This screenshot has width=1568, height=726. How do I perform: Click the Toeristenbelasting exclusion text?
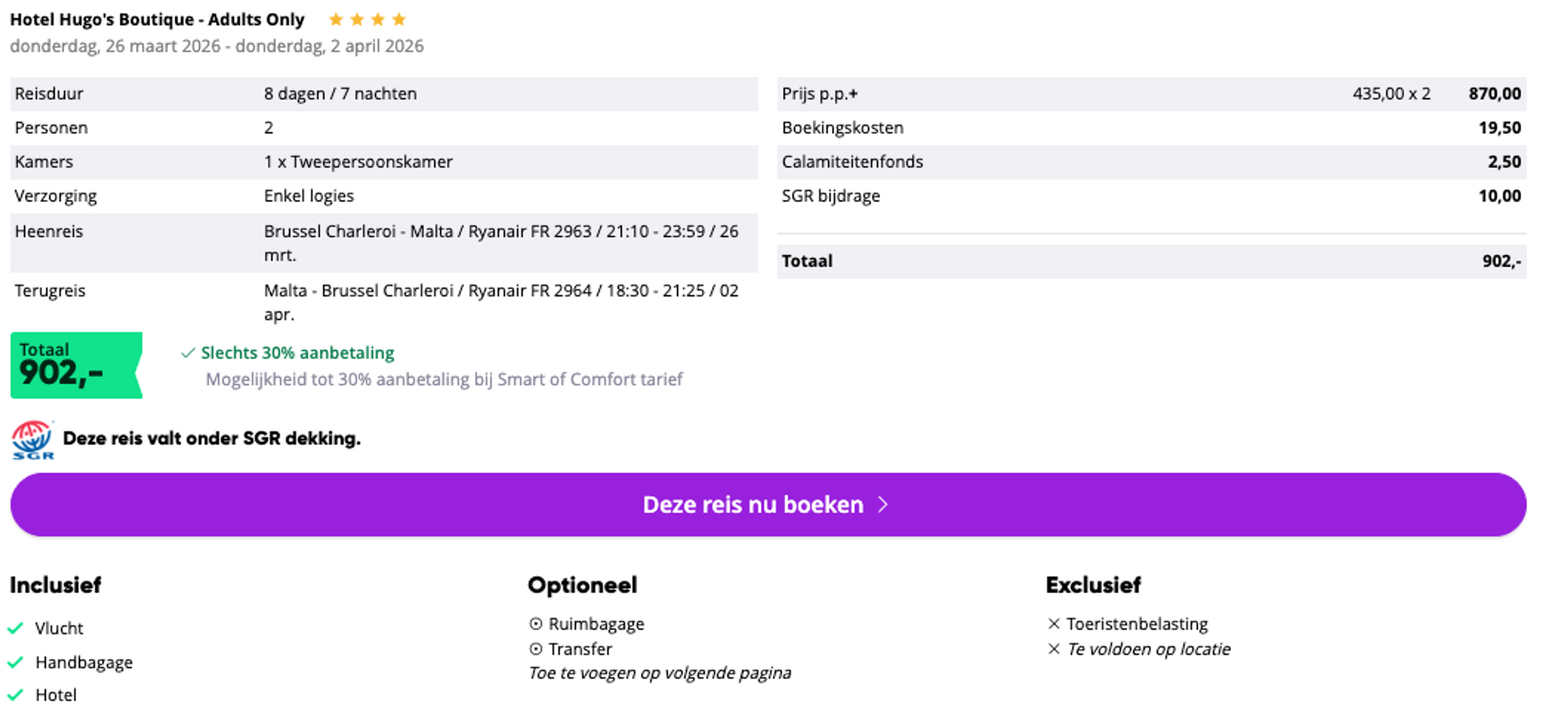tap(1137, 624)
